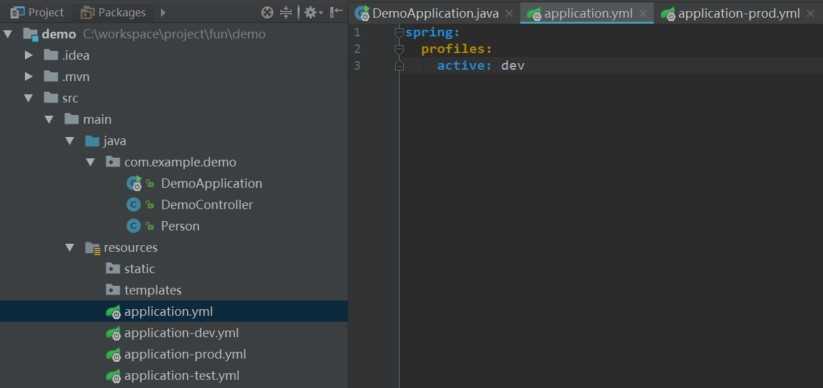Click the 'active:' key in editor
Image resolution: width=823 pixels, height=388 pixels.
(x=465, y=66)
